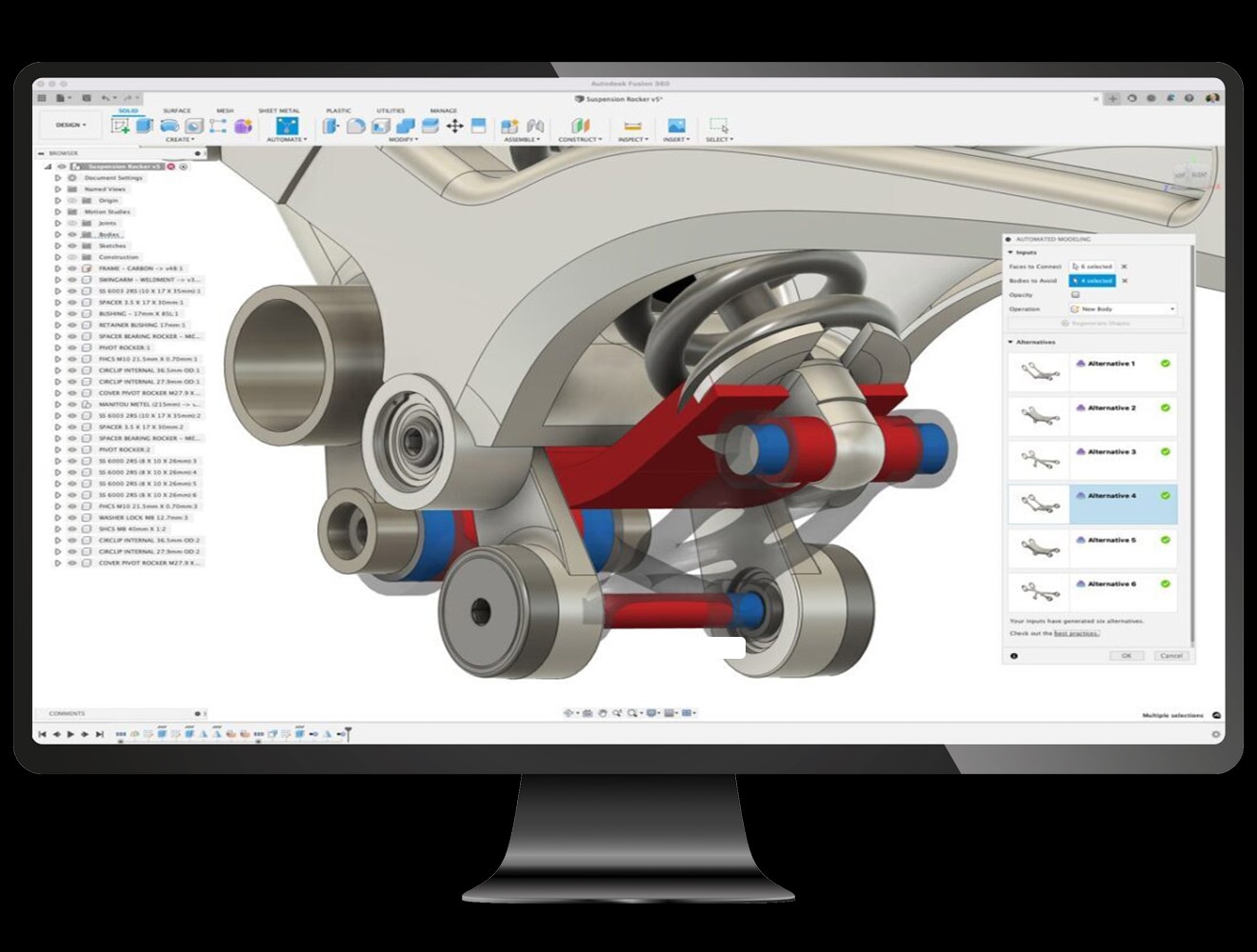Switch to the SHEET METAL ribbon tab

(278, 109)
